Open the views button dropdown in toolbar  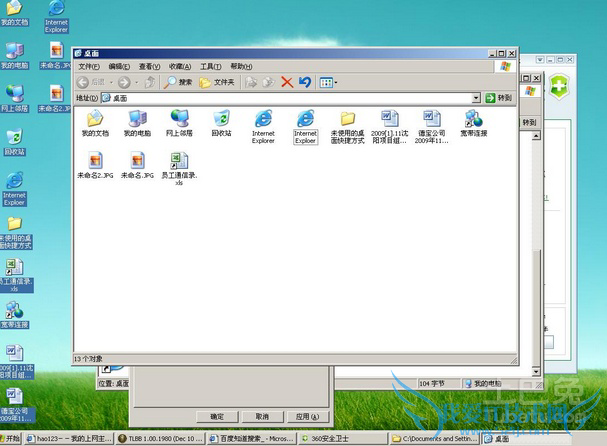click(335, 82)
